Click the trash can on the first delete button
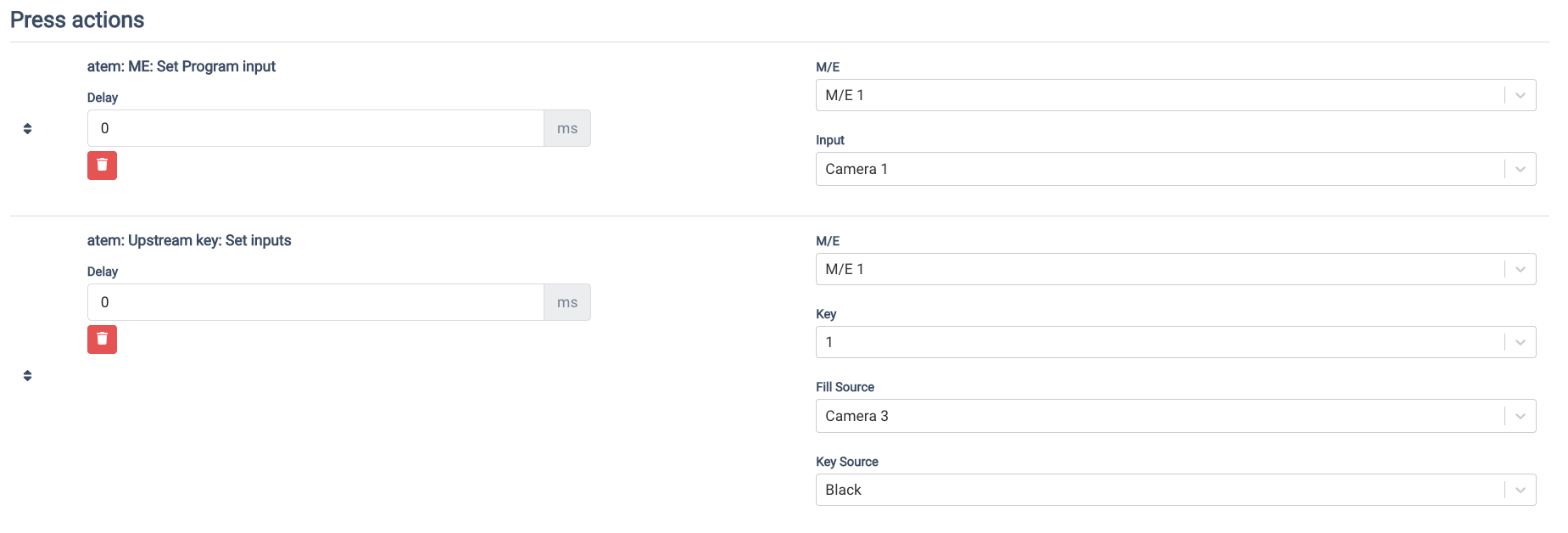 102,166
